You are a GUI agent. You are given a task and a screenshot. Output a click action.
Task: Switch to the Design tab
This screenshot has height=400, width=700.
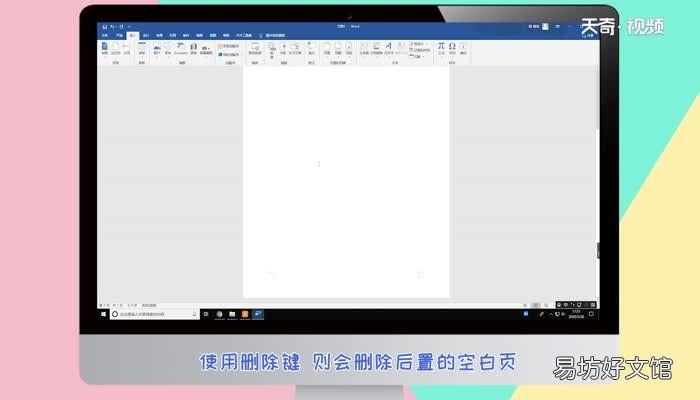click(x=146, y=35)
